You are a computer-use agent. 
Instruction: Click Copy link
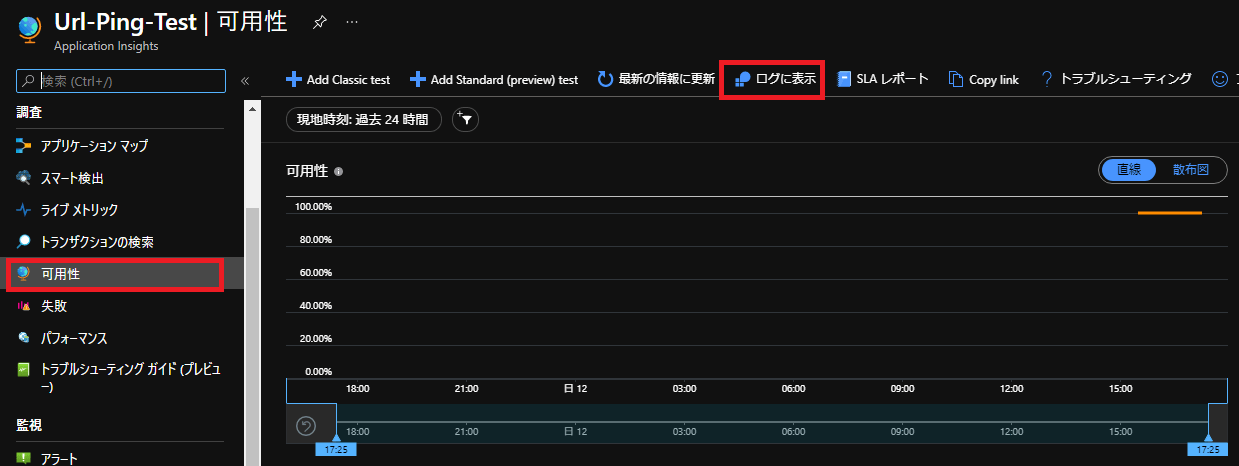coord(984,79)
